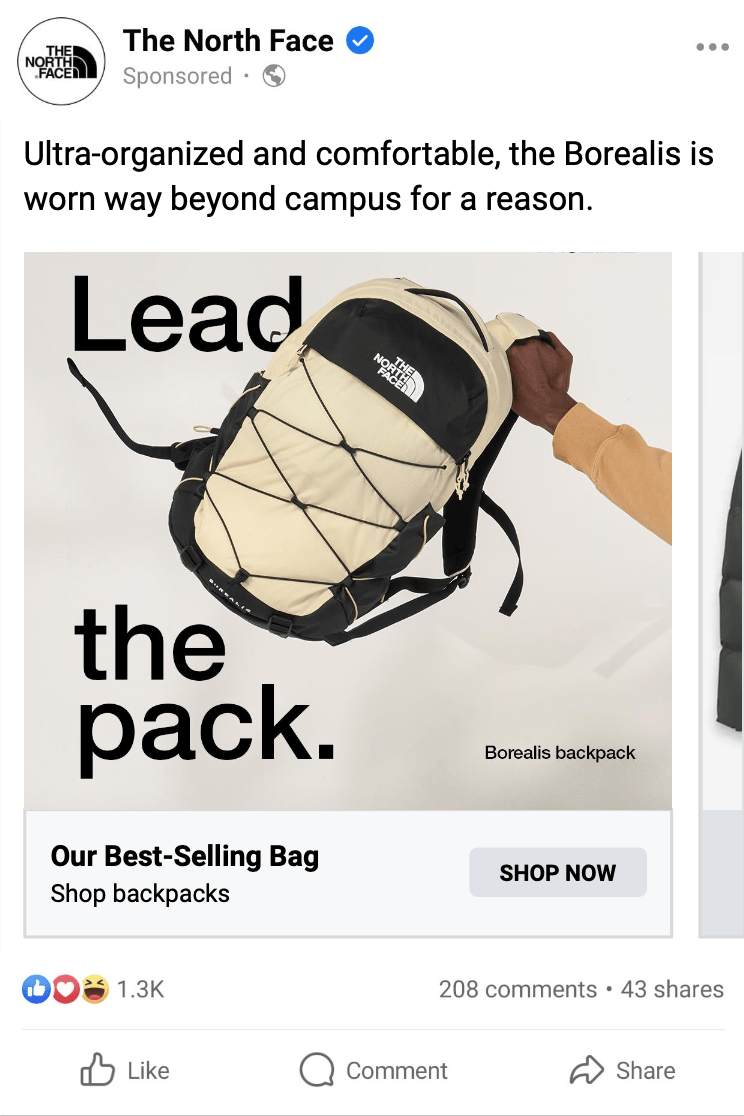Click the Borealis backpack ad image

pyautogui.click(x=348, y=531)
